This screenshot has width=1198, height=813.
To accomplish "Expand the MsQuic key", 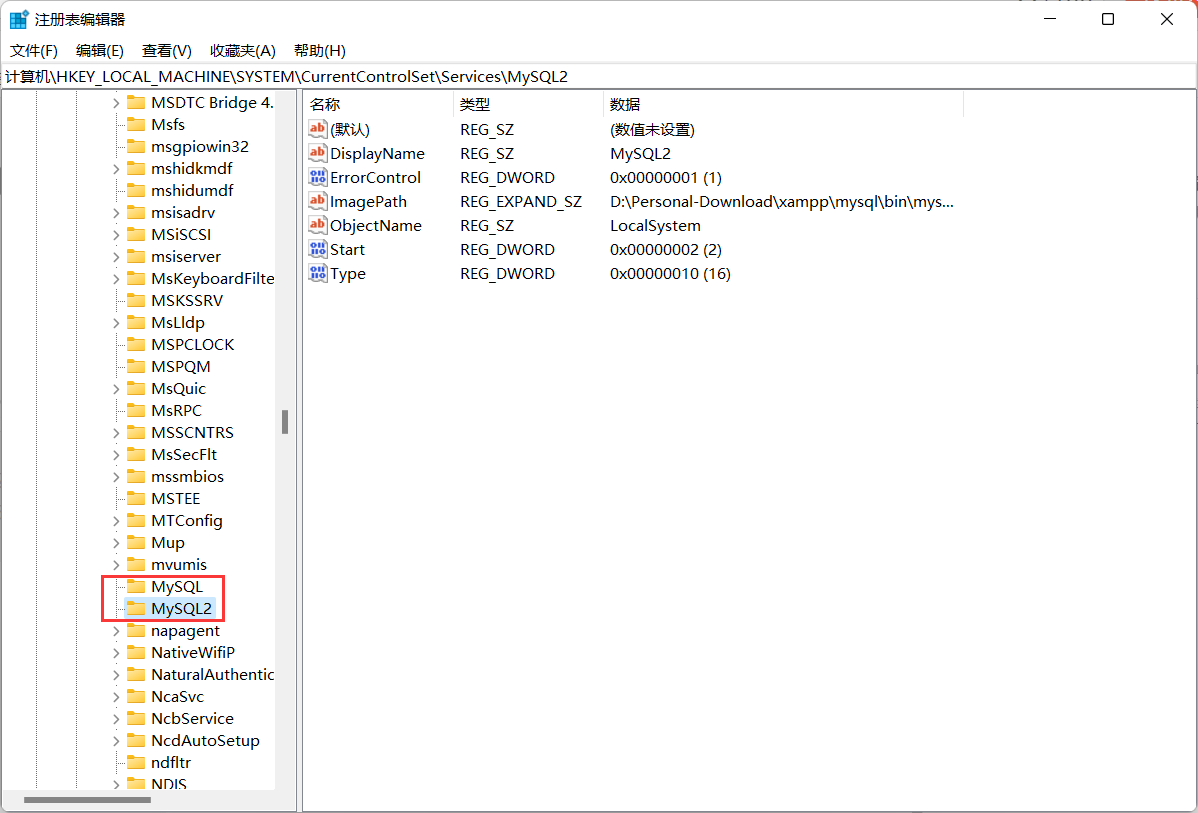I will [116, 389].
